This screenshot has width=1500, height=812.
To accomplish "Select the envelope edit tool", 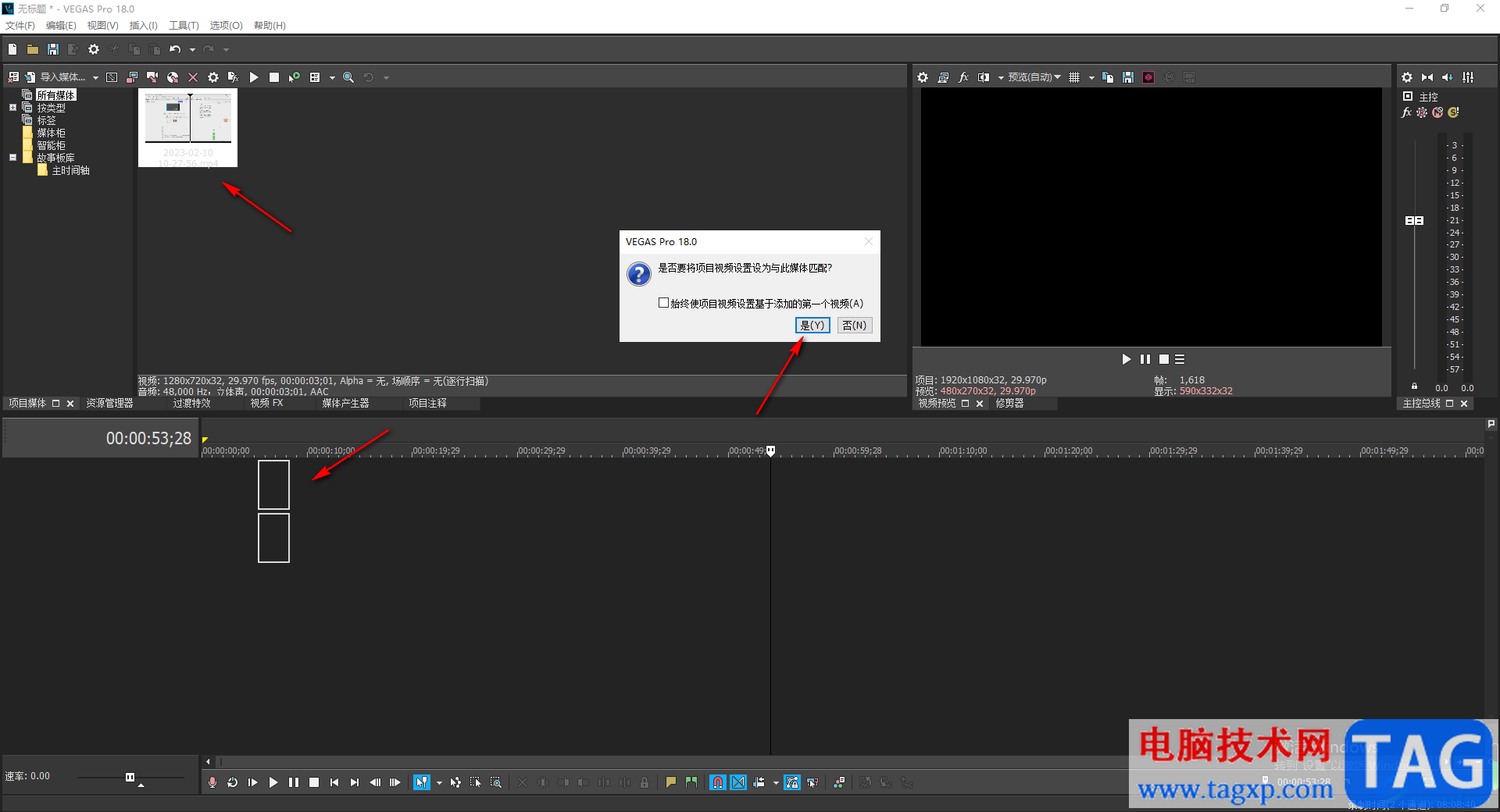I will tap(455, 782).
